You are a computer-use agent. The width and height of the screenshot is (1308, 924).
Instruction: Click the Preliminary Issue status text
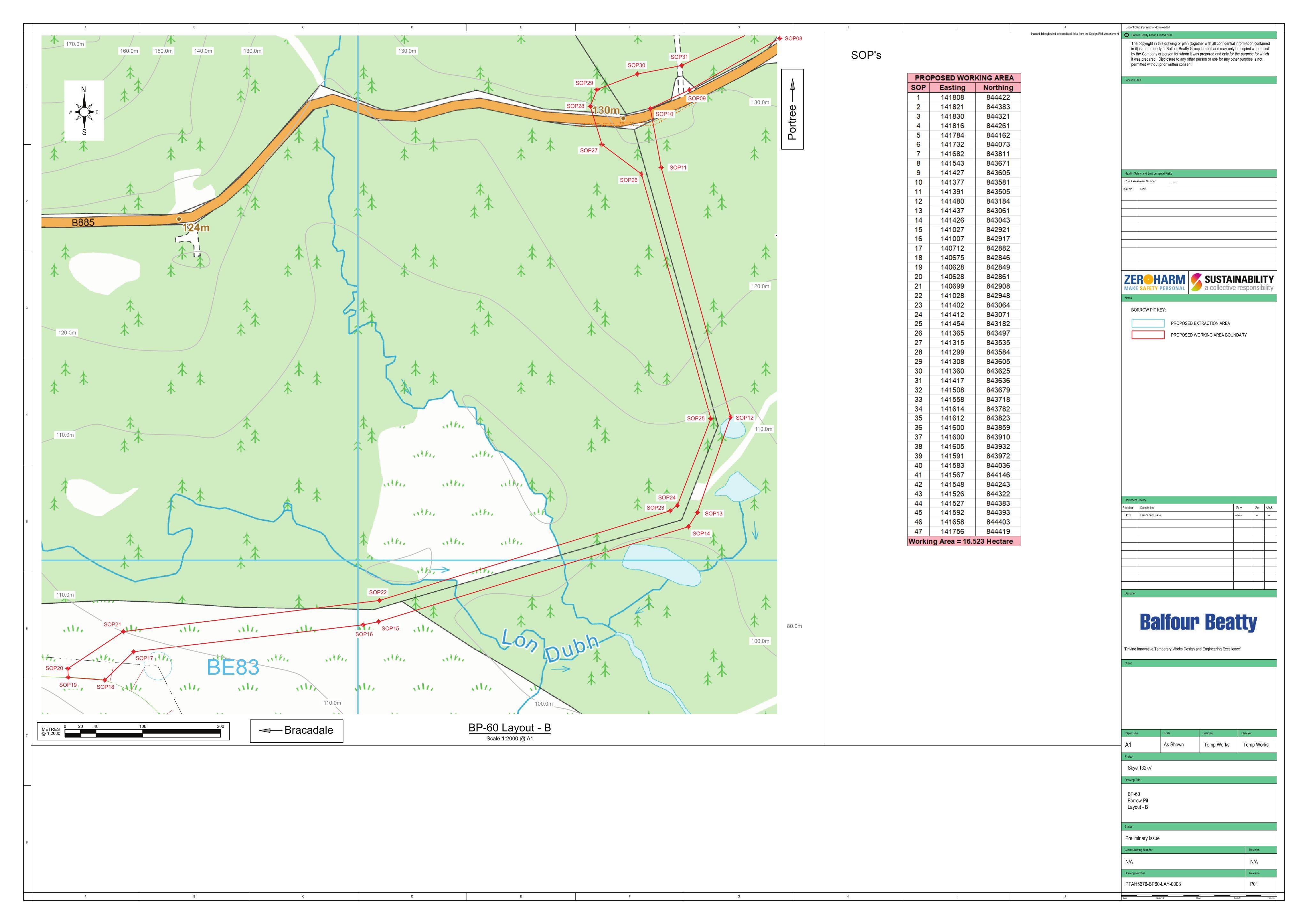point(1142,838)
